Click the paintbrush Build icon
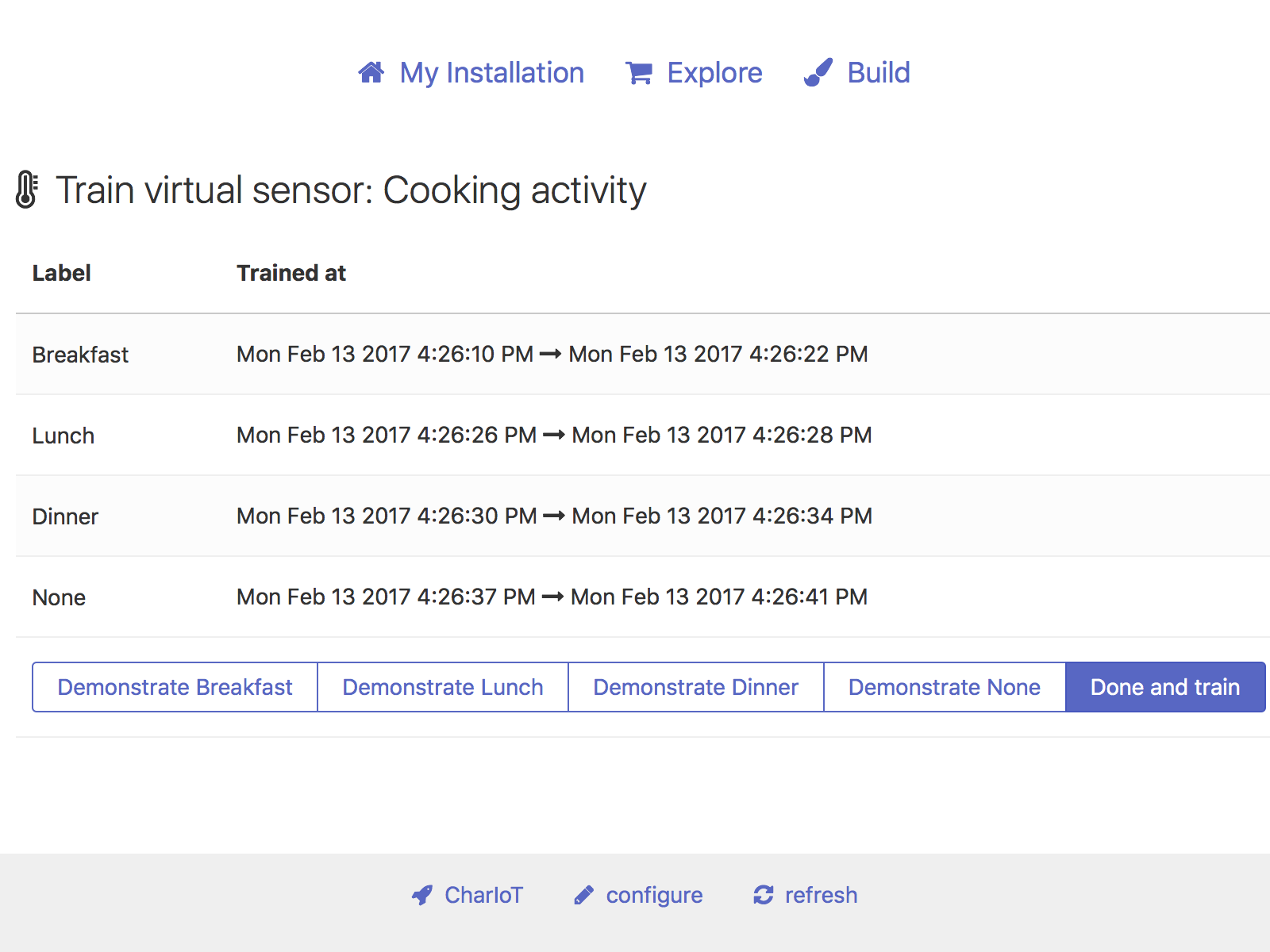Screen dimensions: 1270x952 pyautogui.click(x=818, y=73)
